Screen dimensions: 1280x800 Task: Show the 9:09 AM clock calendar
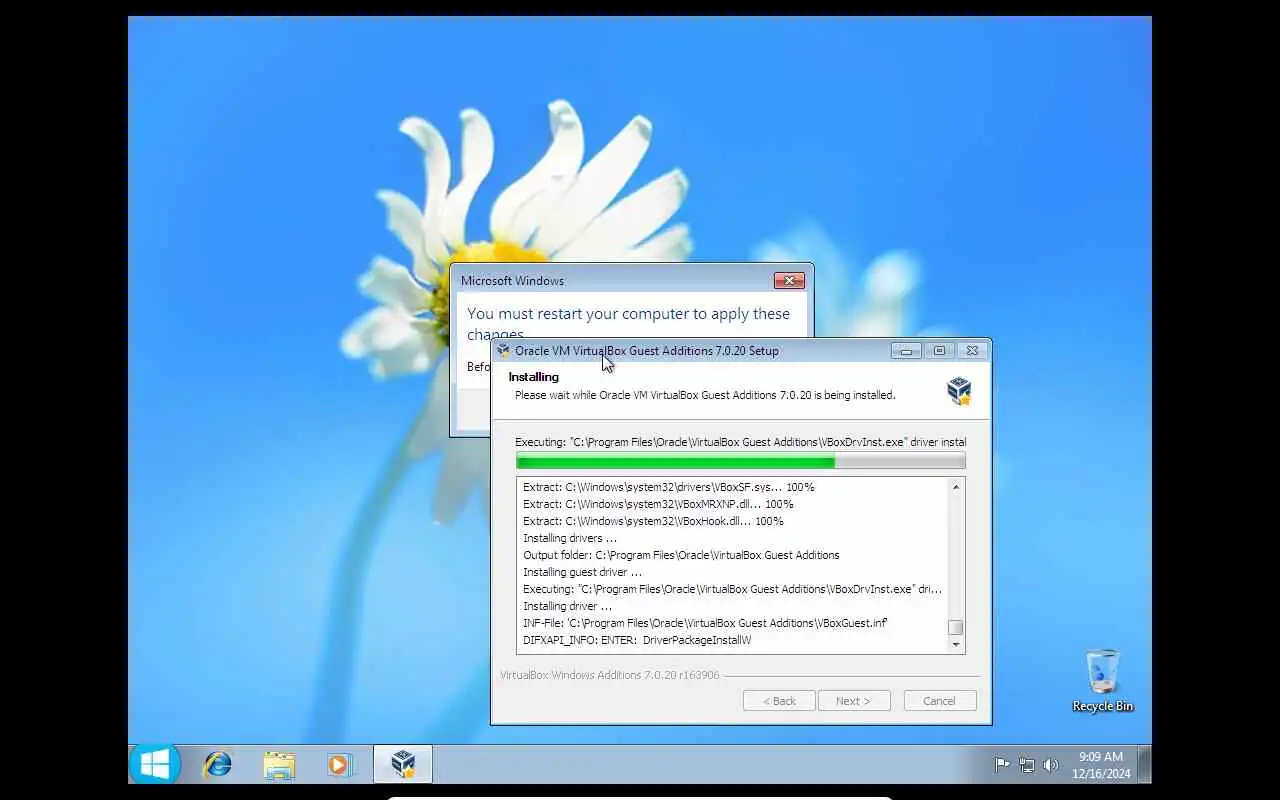[x=1100, y=765]
